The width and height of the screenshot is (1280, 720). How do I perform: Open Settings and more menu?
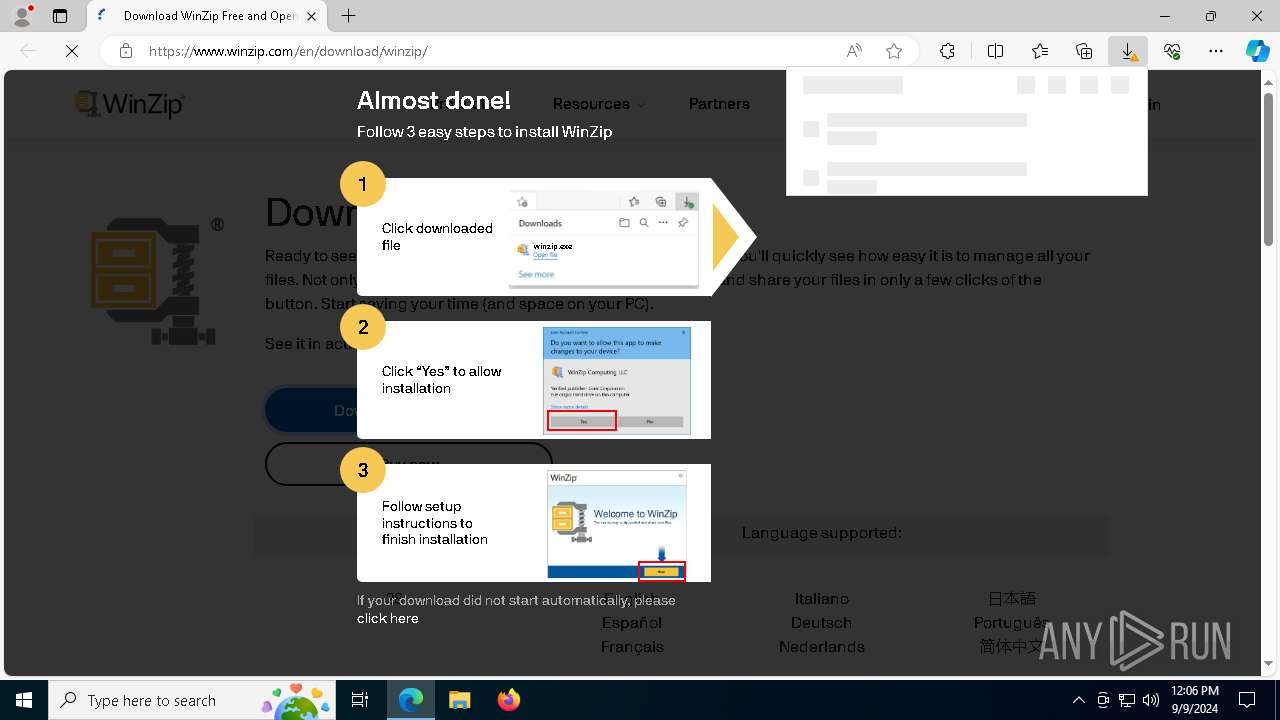coord(1216,51)
